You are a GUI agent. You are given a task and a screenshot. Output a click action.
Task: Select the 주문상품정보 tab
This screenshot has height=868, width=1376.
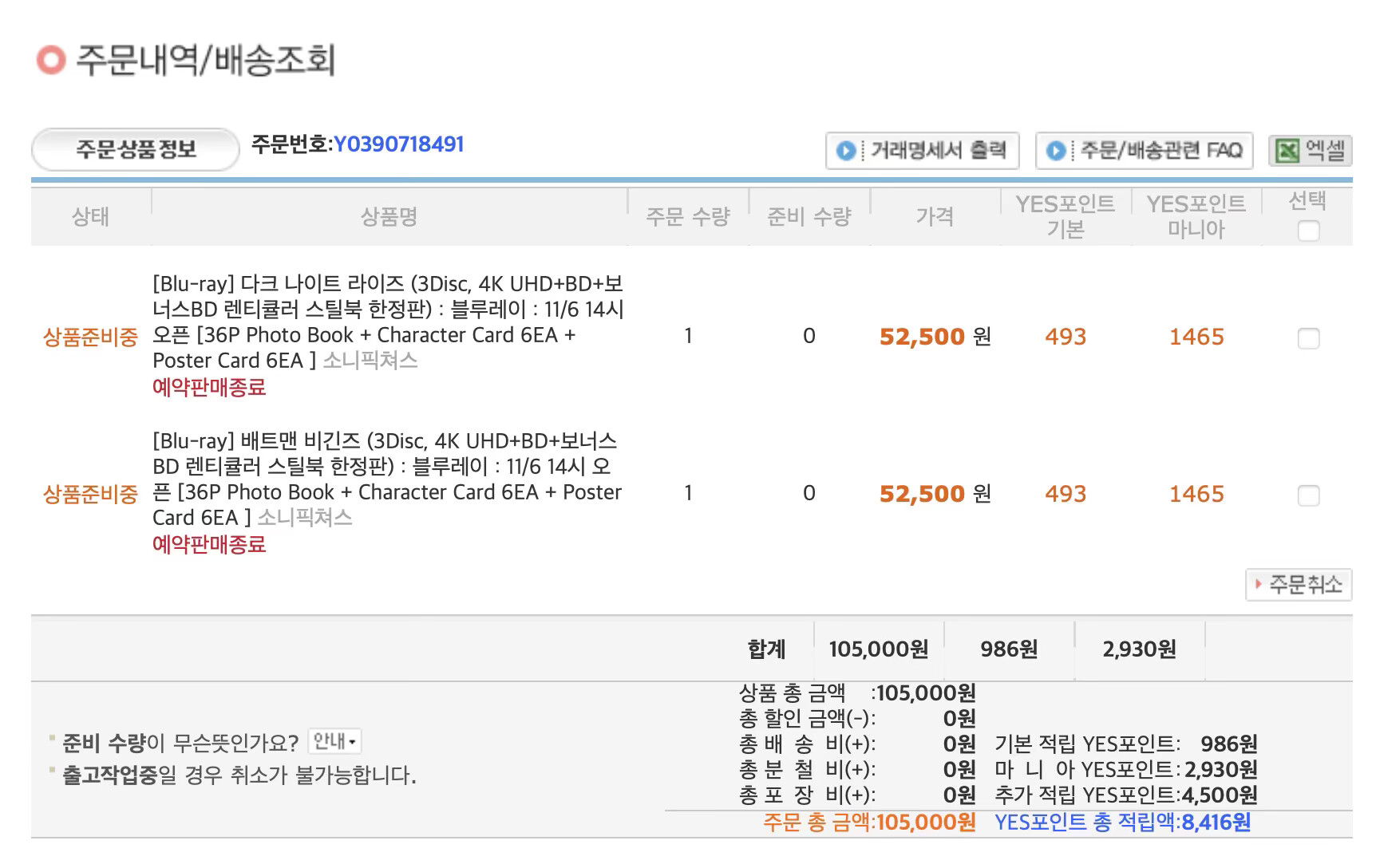[x=136, y=150]
